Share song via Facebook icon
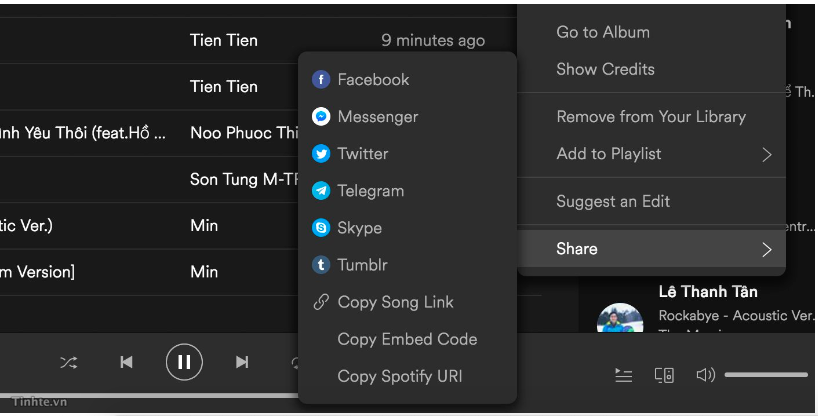Viewport: 818px width, 416px height. point(321,79)
